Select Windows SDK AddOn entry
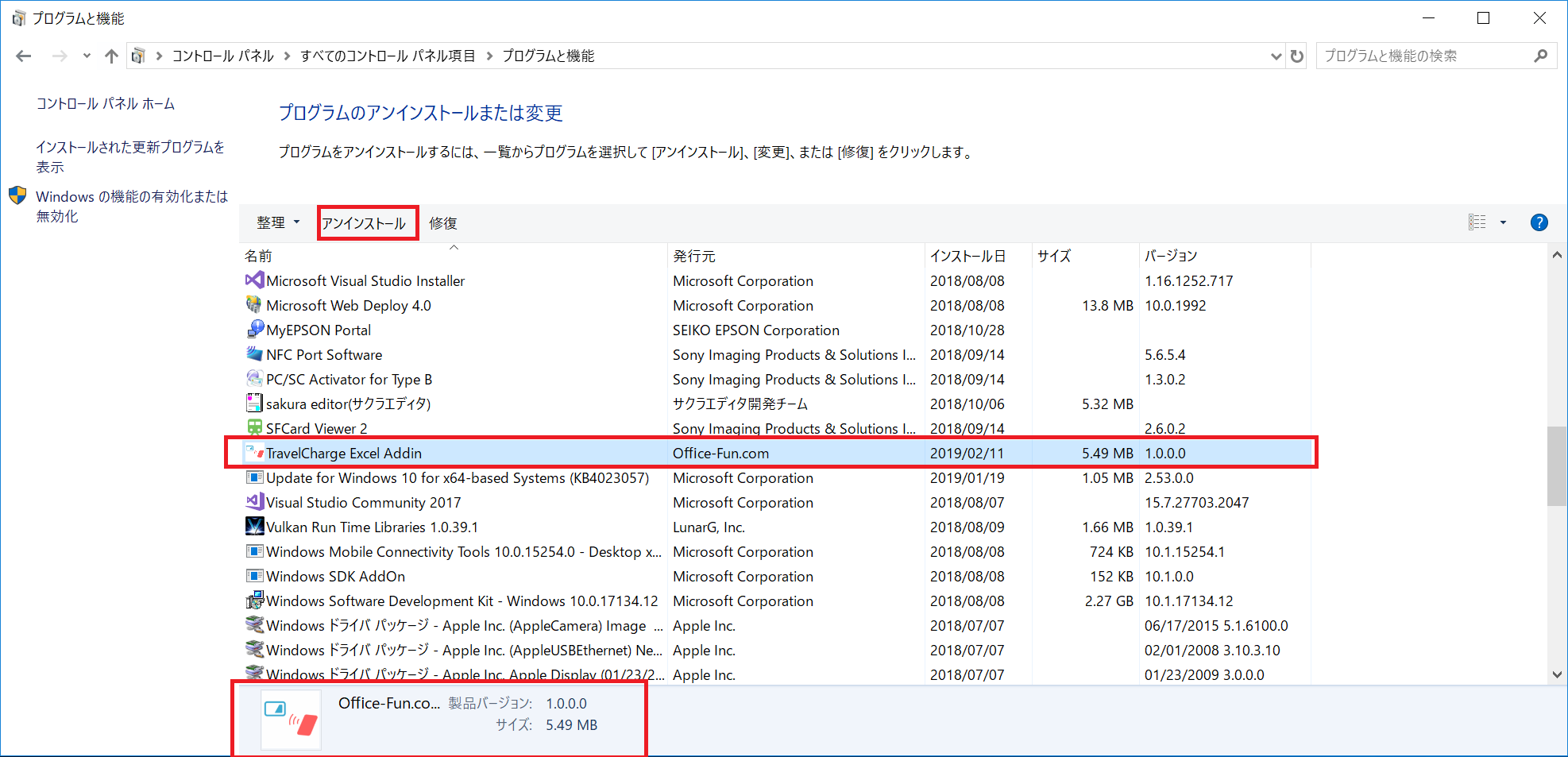The height and width of the screenshot is (757, 1568). pyautogui.click(x=335, y=577)
